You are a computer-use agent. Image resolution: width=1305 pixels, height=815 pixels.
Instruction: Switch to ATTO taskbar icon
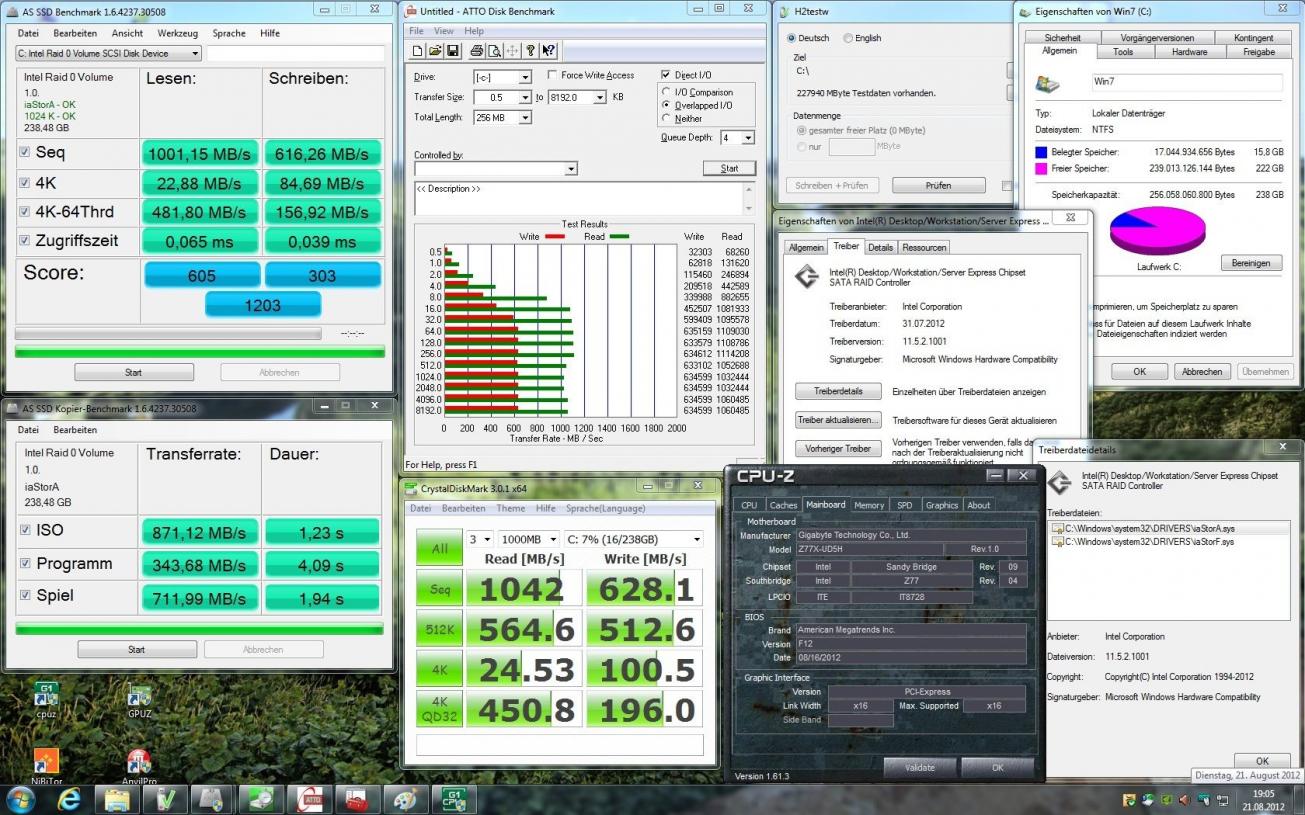(x=309, y=799)
